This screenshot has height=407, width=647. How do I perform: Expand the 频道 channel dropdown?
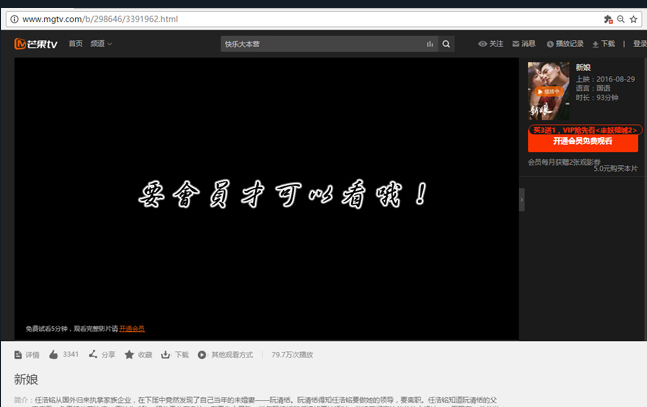pos(101,44)
